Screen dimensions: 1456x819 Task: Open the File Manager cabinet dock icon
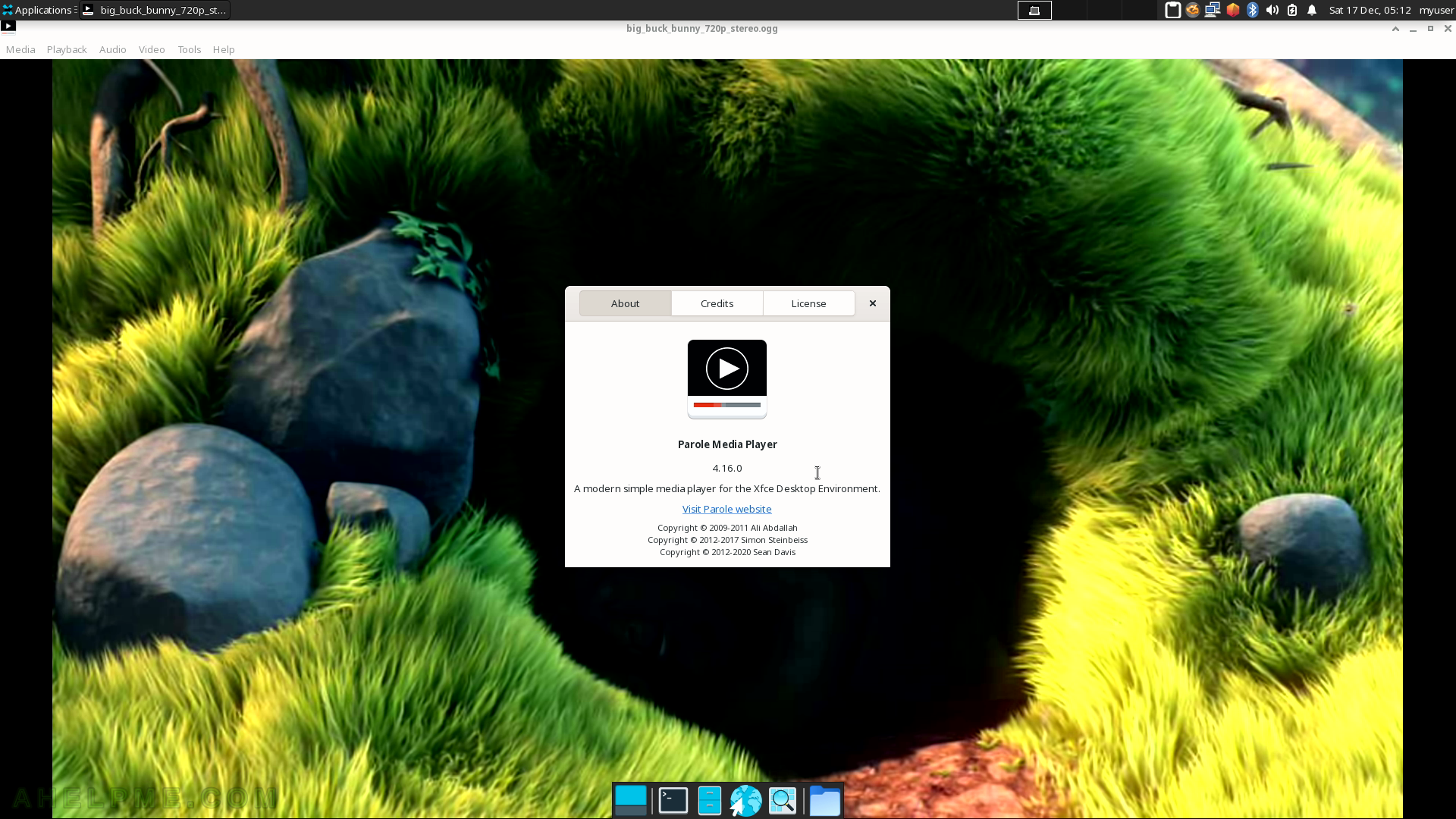(710, 801)
